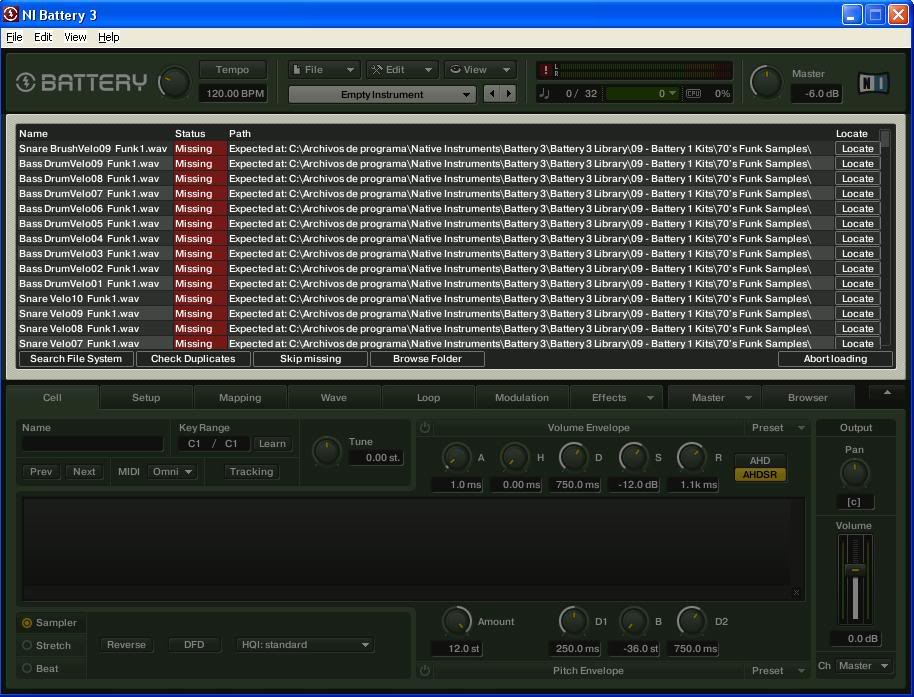Select the Beat playback mode
The image size is (914, 697).
(x=27, y=668)
